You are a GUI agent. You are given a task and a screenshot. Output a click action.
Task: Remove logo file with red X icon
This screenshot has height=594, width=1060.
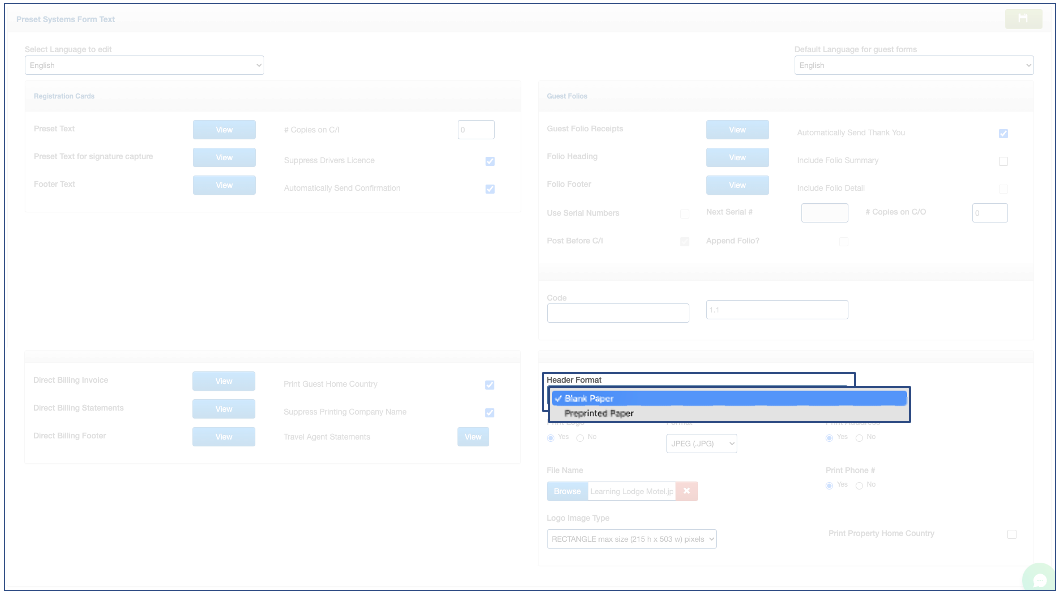click(686, 491)
